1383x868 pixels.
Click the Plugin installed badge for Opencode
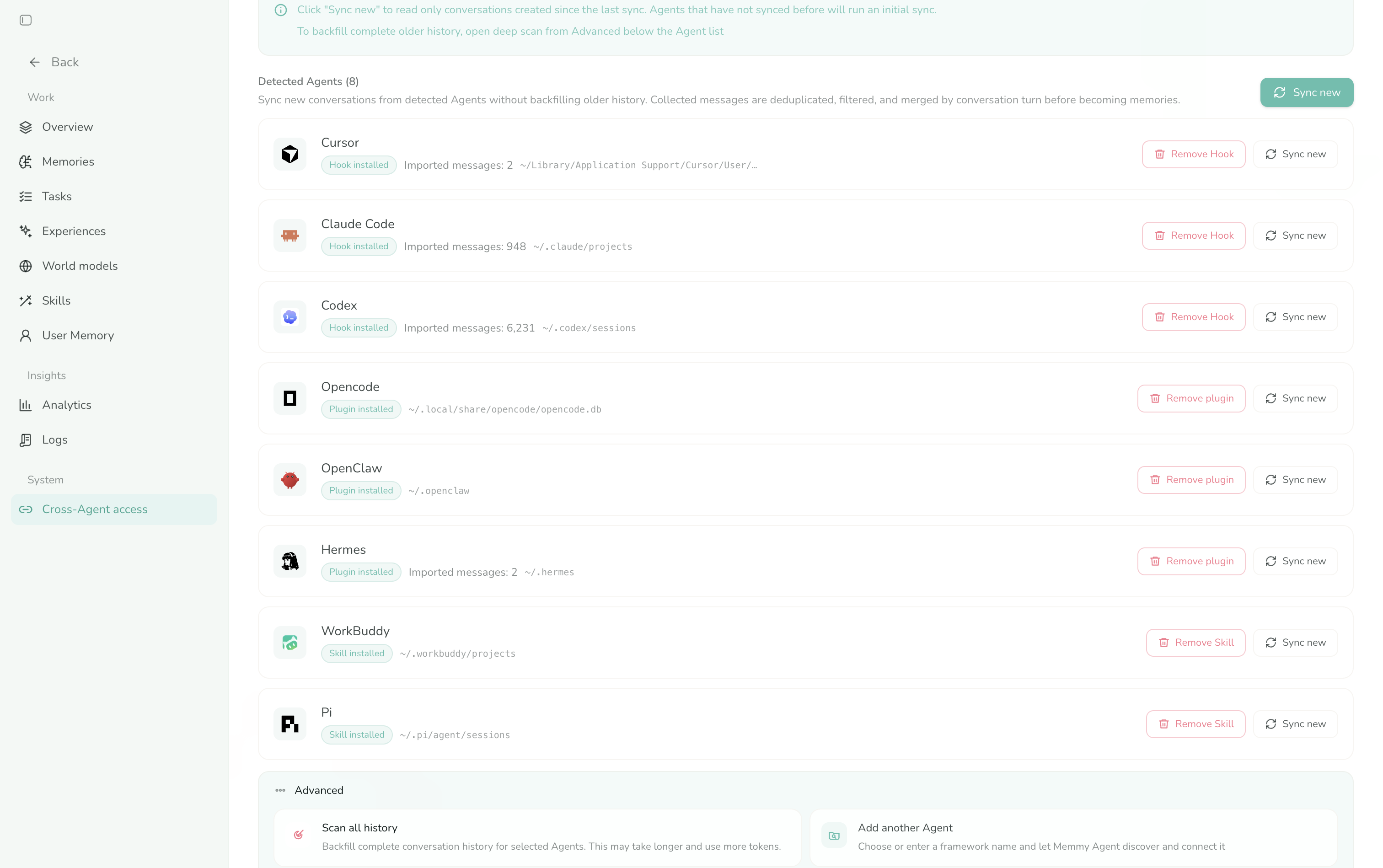tap(361, 409)
